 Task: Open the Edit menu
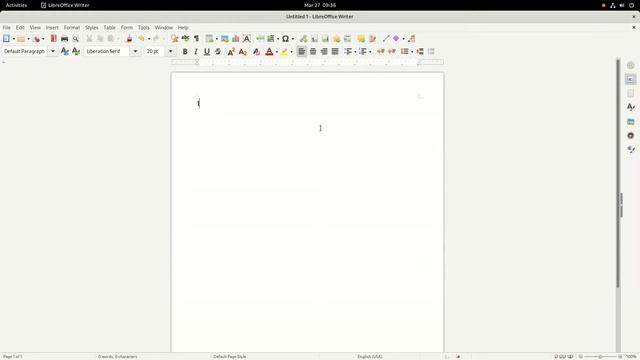20,27
